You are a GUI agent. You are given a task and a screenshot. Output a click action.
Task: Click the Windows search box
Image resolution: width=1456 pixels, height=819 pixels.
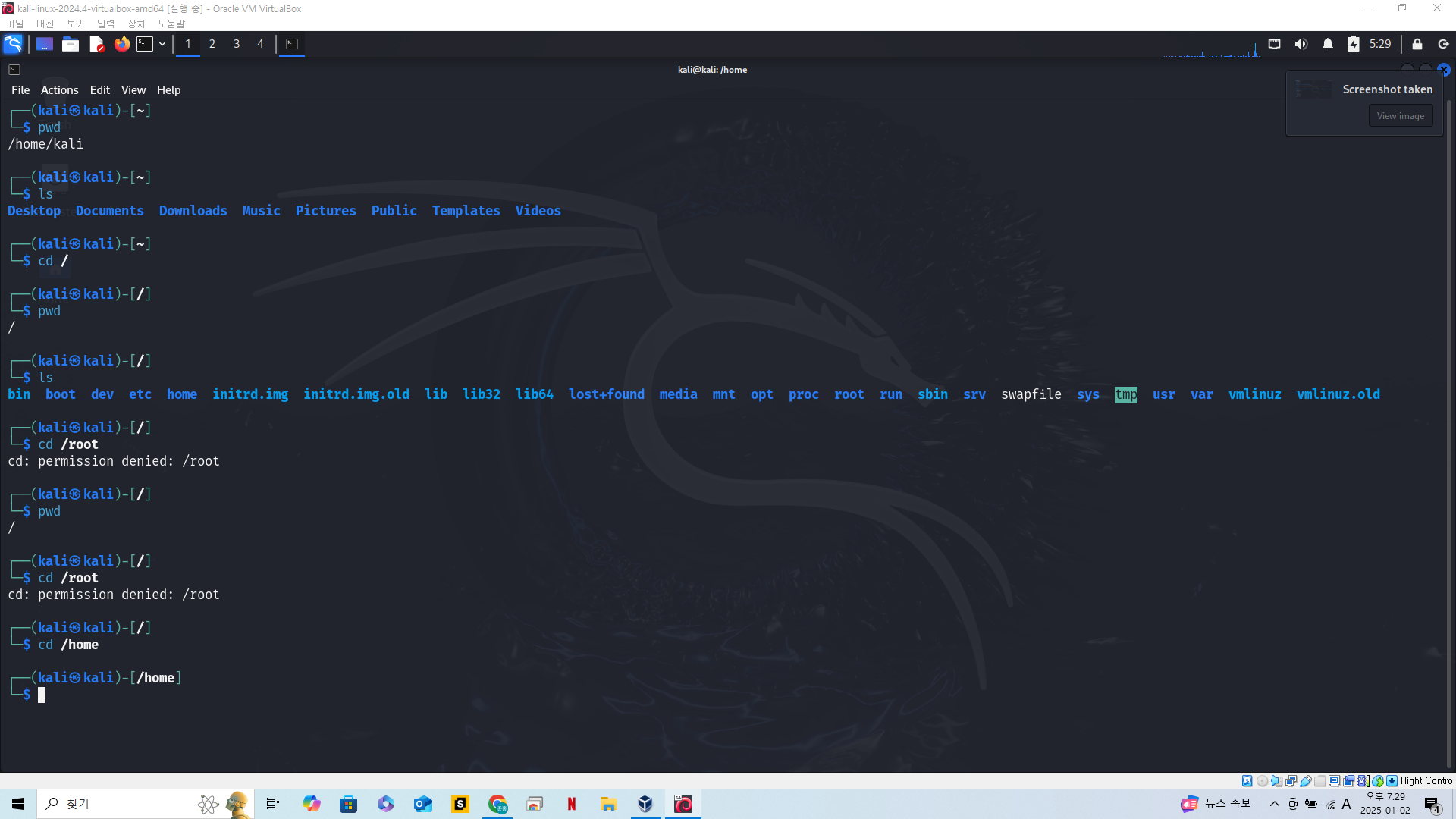114,804
